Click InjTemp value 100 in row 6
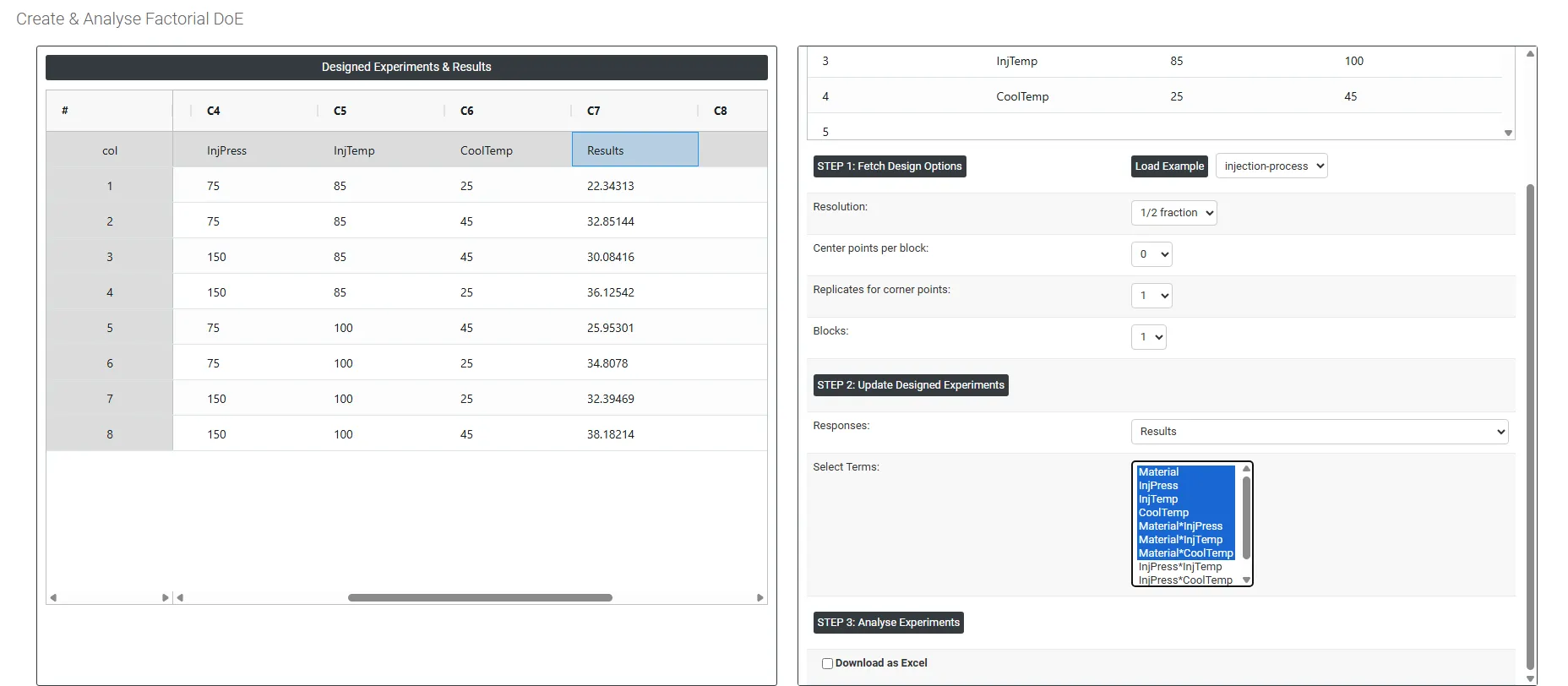1568x686 pixels. click(x=381, y=363)
